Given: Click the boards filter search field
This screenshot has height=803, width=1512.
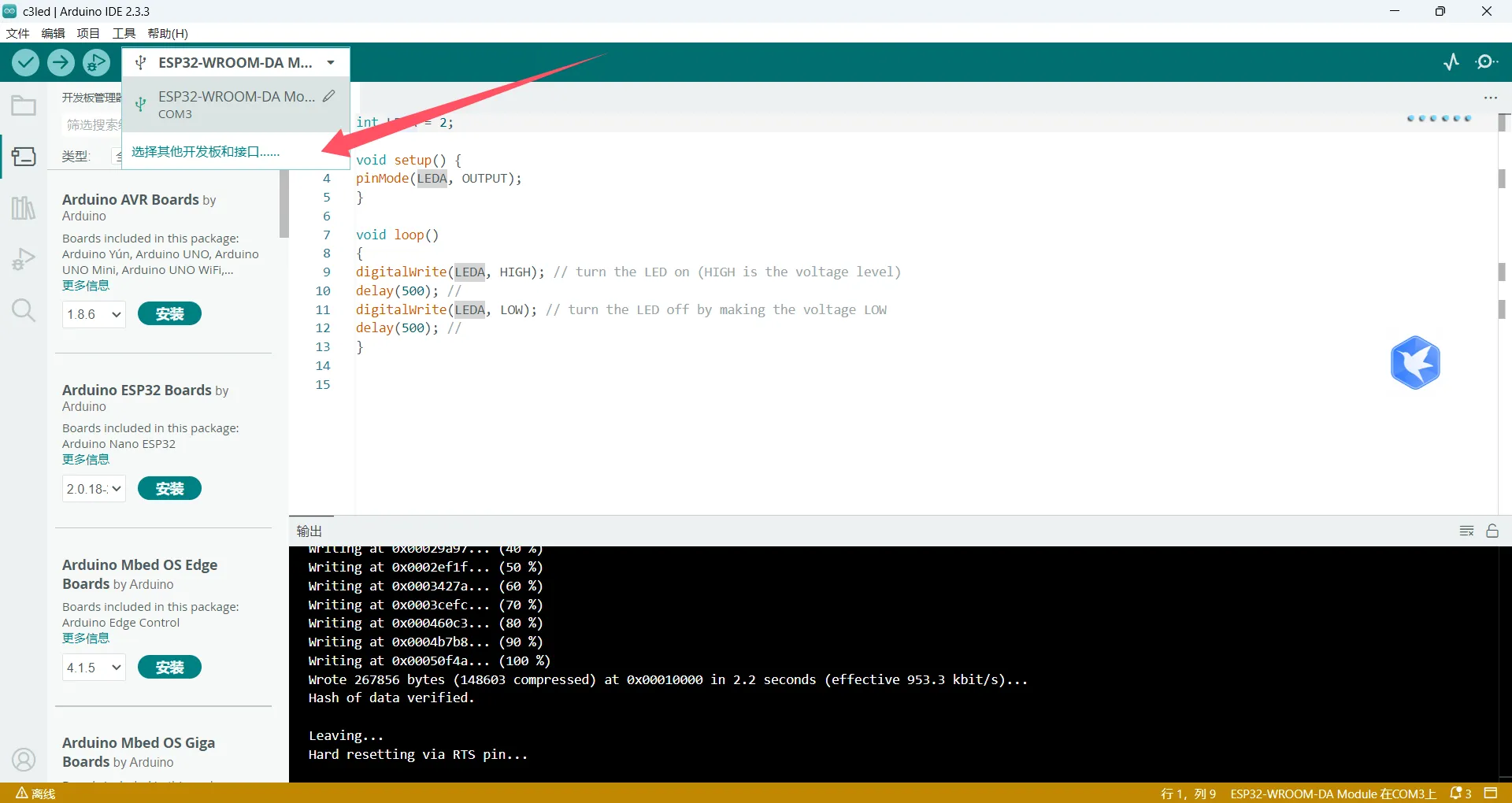Looking at the screenshot, I should click(x=91, y=124).
